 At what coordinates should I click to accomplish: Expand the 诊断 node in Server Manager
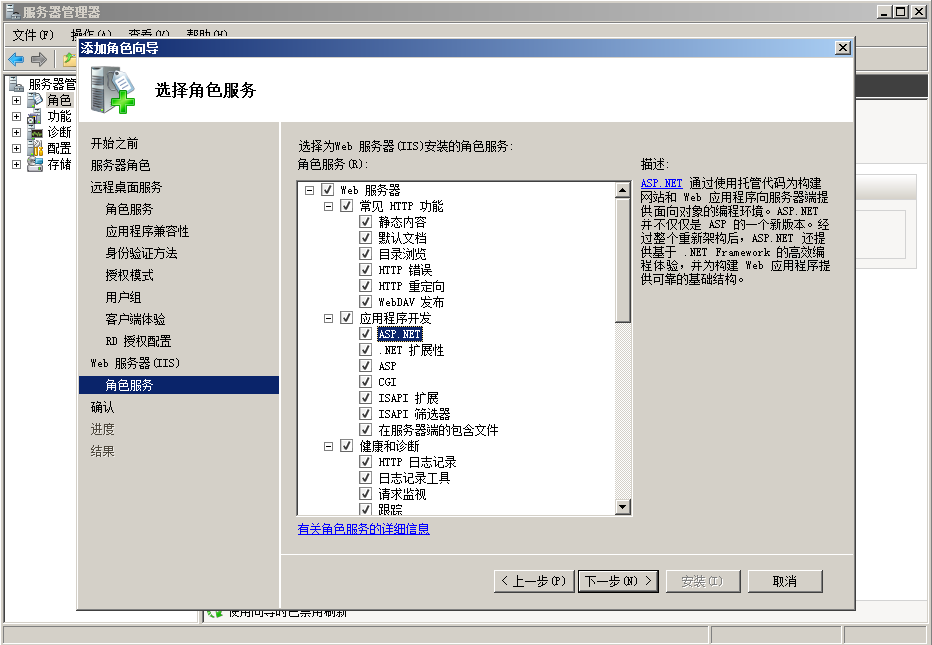pos(17,133)
